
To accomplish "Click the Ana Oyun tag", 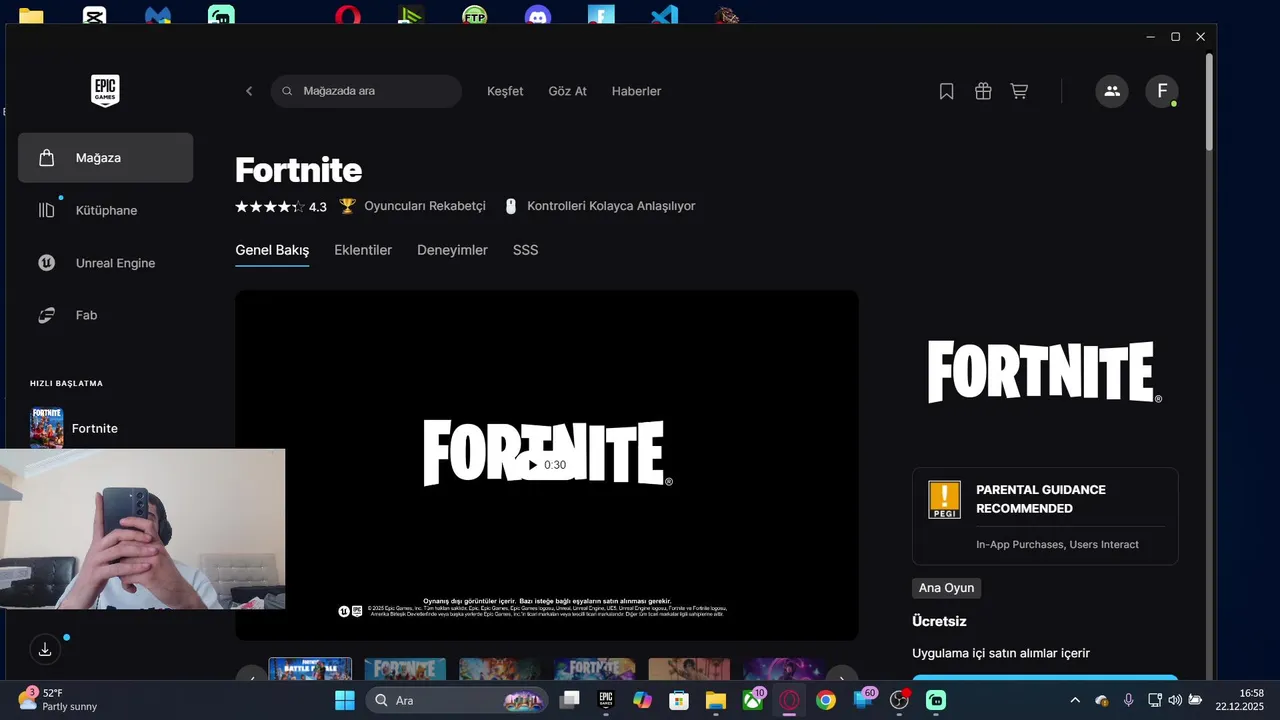I will coord(946,588).
